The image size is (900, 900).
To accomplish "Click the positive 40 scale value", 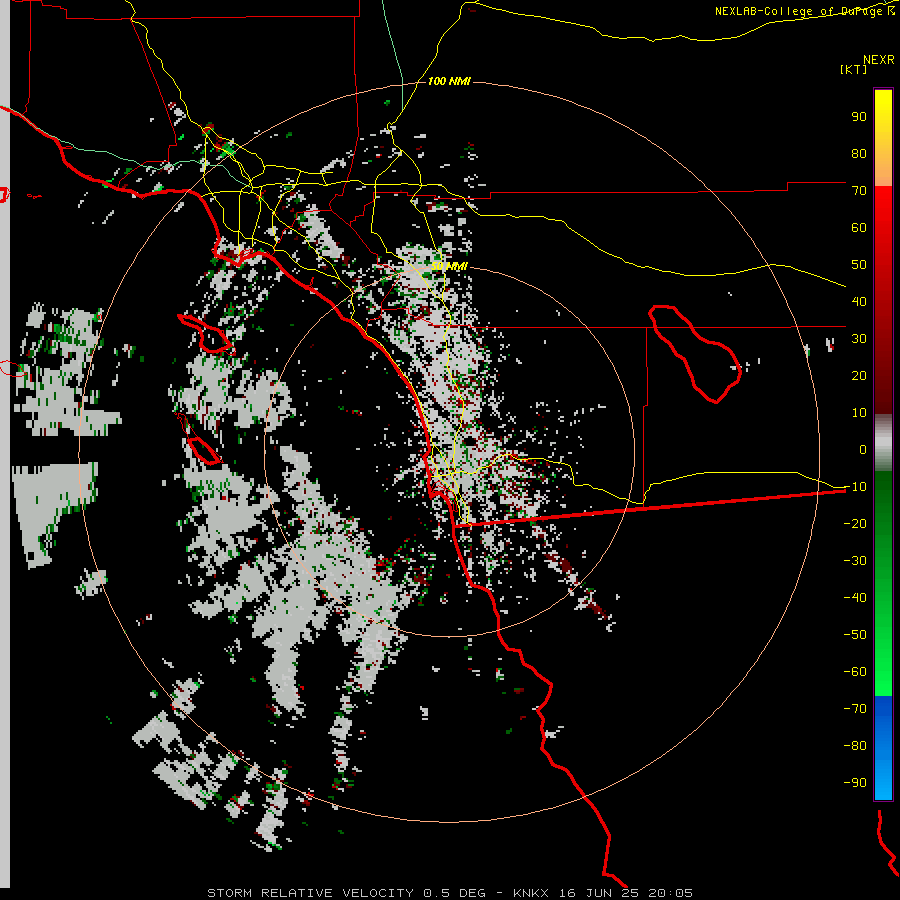I will pos(859,301).
